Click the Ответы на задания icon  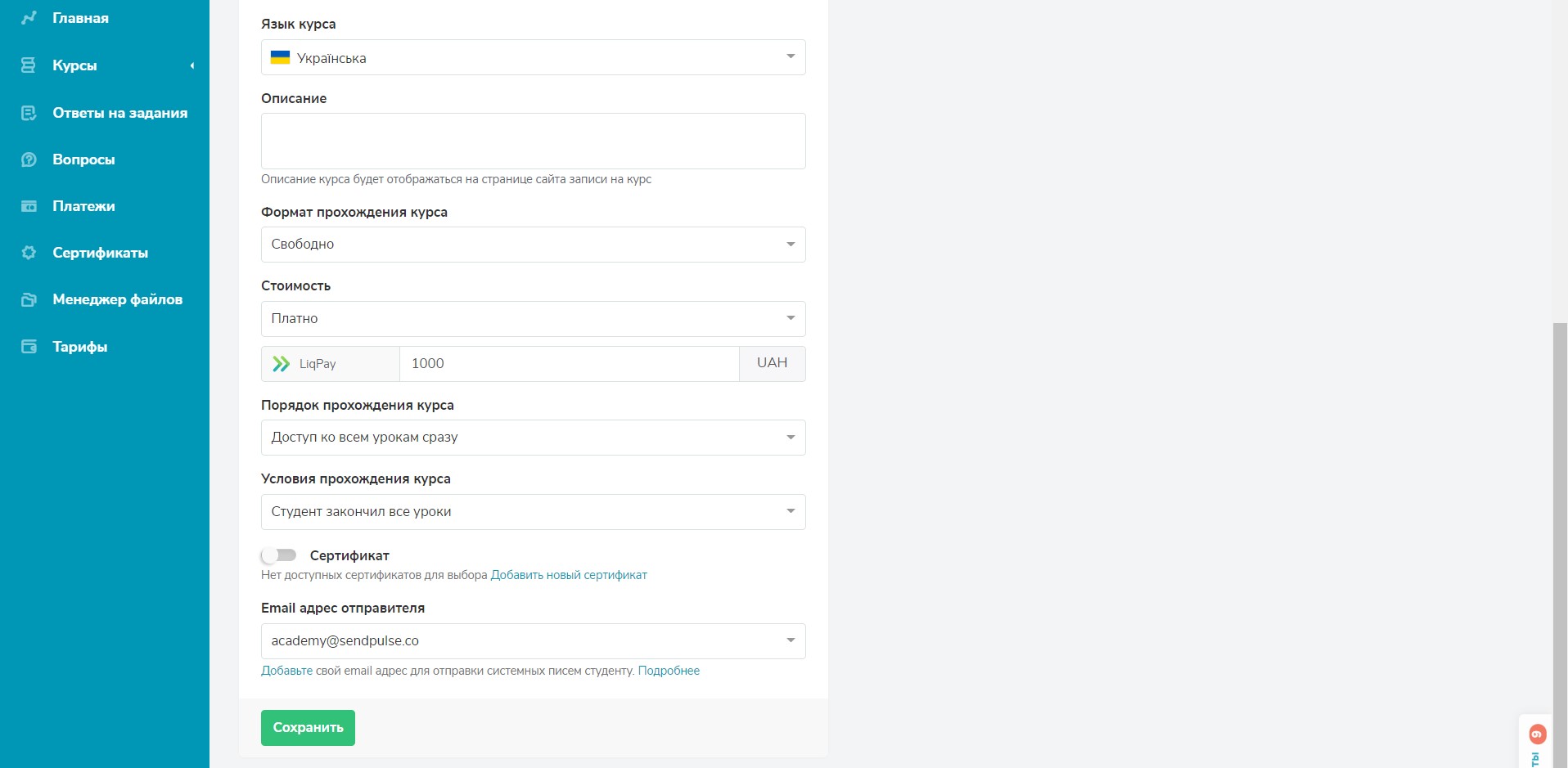(29, 113)
